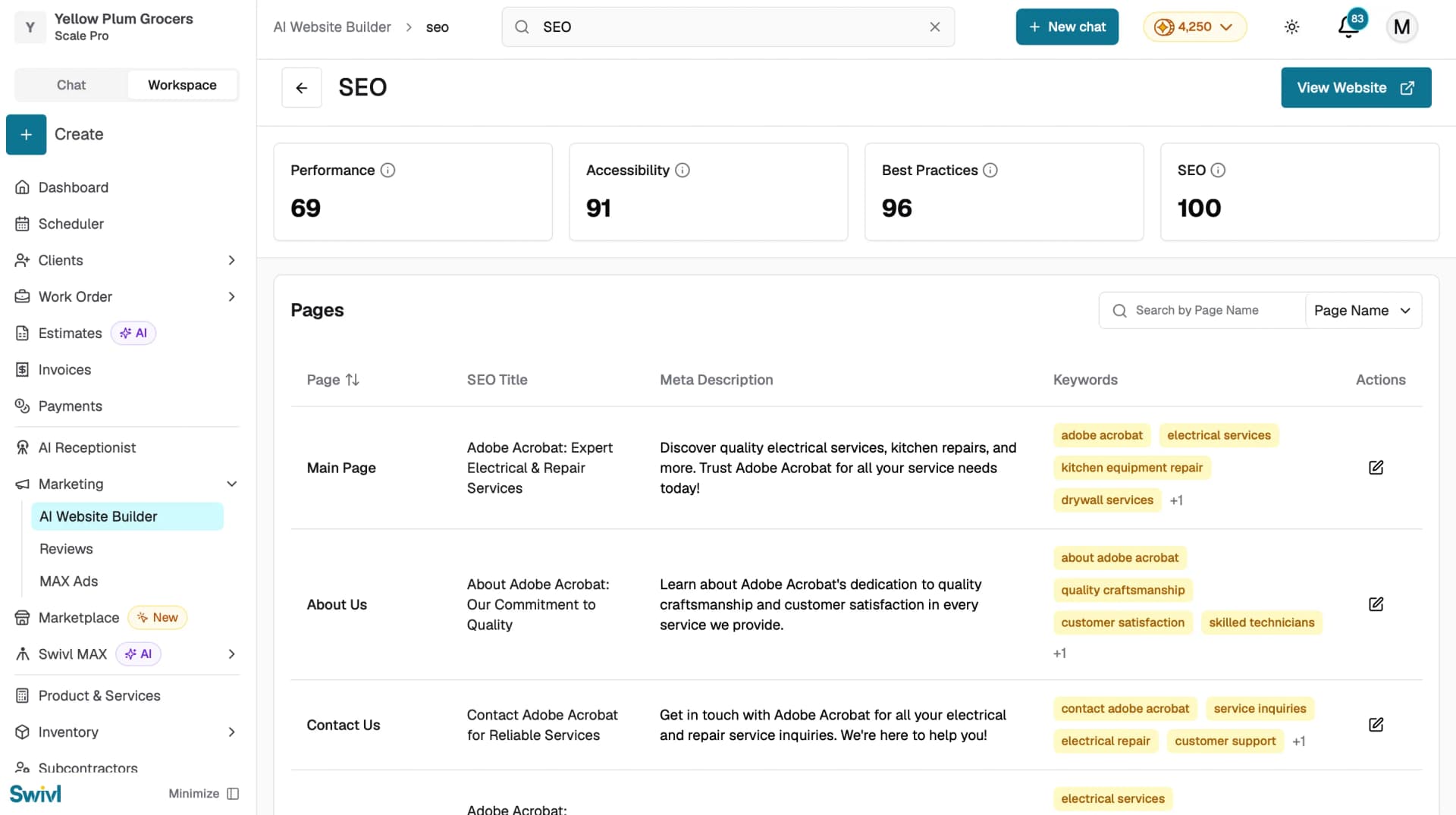Click the plus Create icon button
The image size is (1456, 815).
pos(26,134)
